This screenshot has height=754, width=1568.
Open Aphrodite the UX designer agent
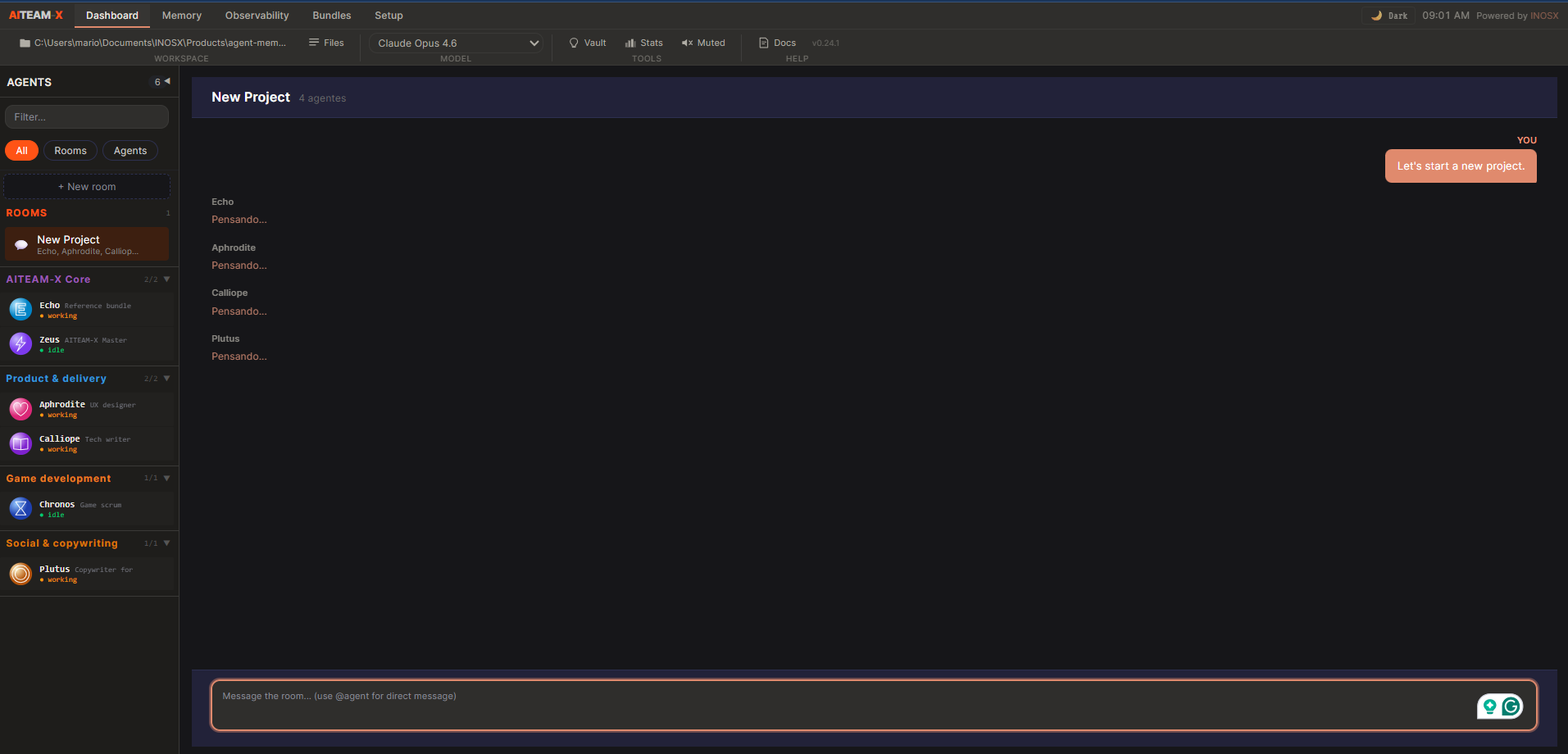(20, 409)
